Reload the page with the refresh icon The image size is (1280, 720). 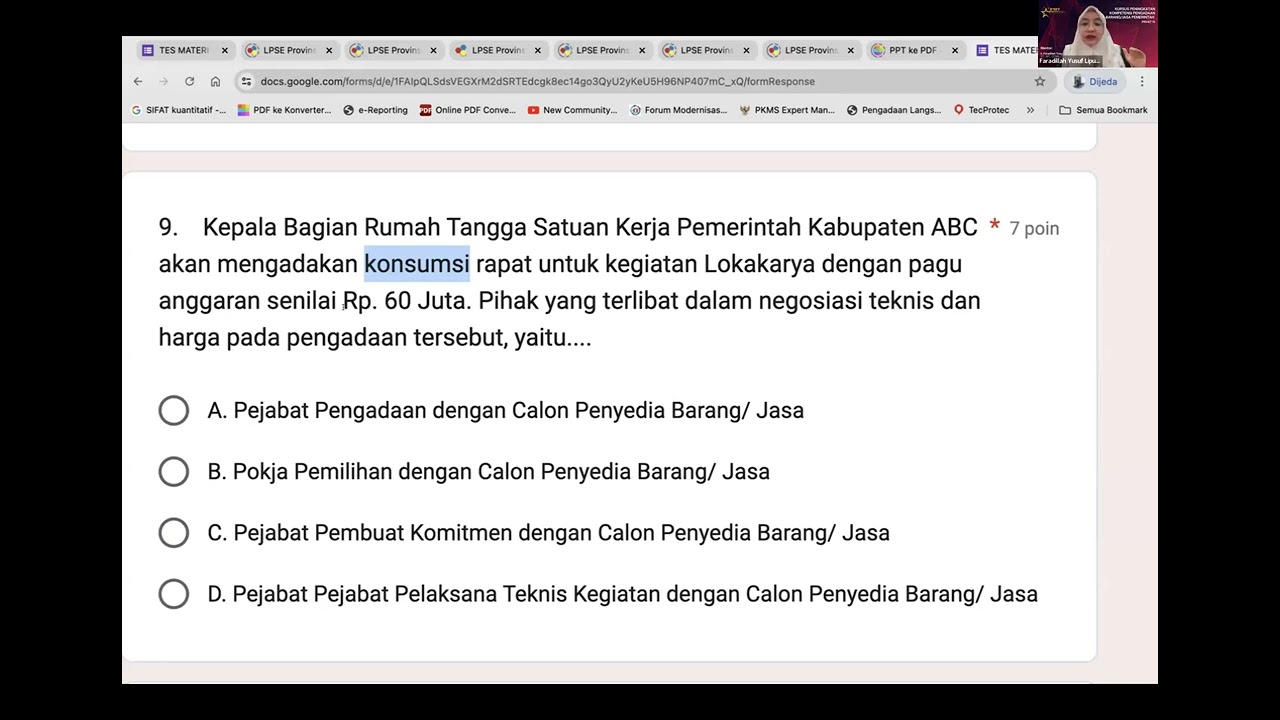(x=189, y=81)
